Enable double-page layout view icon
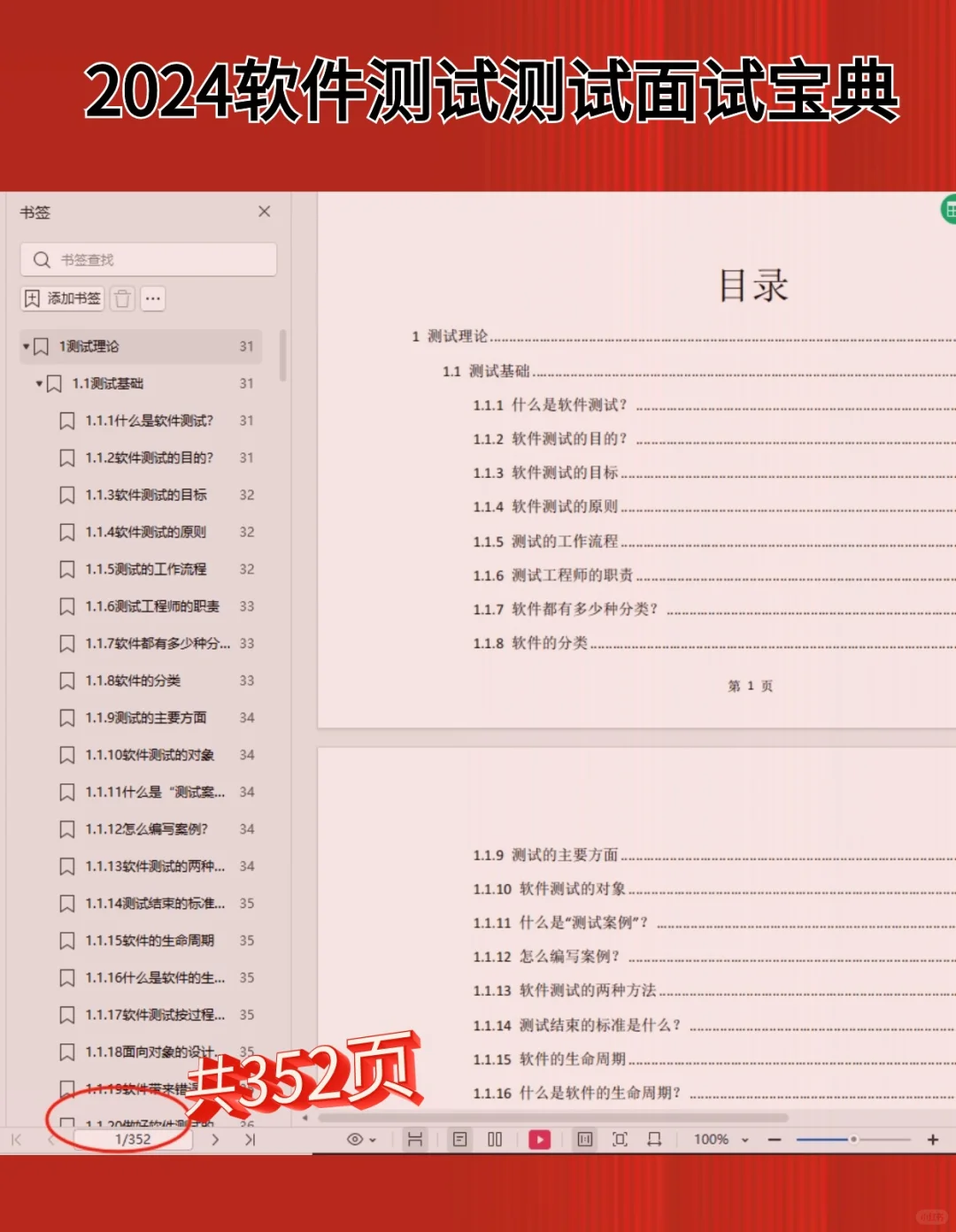Screen dimensions: 956x1232 click(495, 1139)
